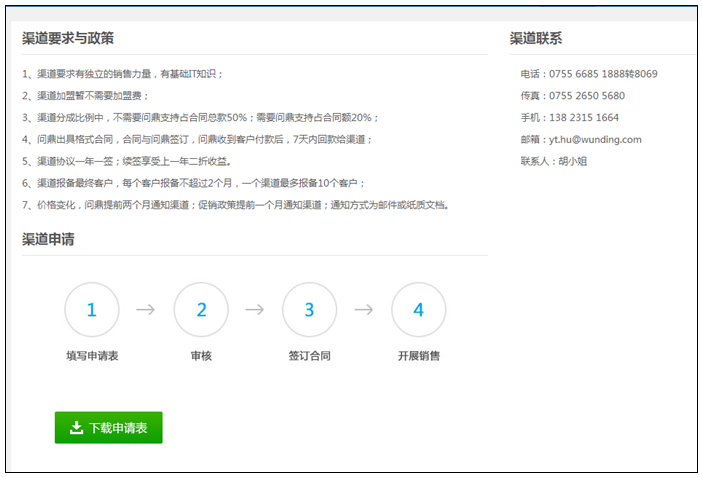Click the step 1 circle icon
Screen dimensions: 702x477
(92, 310)
